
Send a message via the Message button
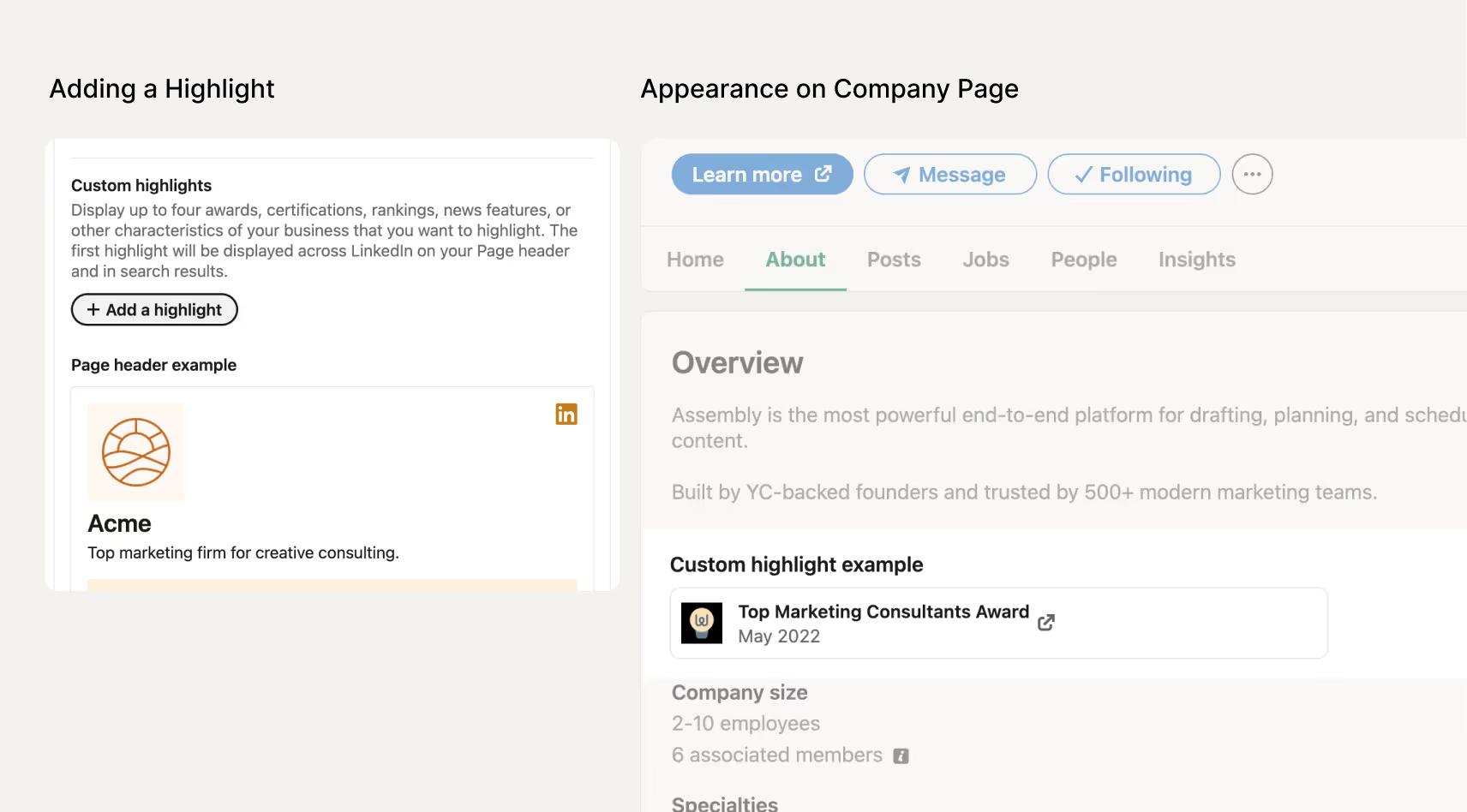click(950, 175)
